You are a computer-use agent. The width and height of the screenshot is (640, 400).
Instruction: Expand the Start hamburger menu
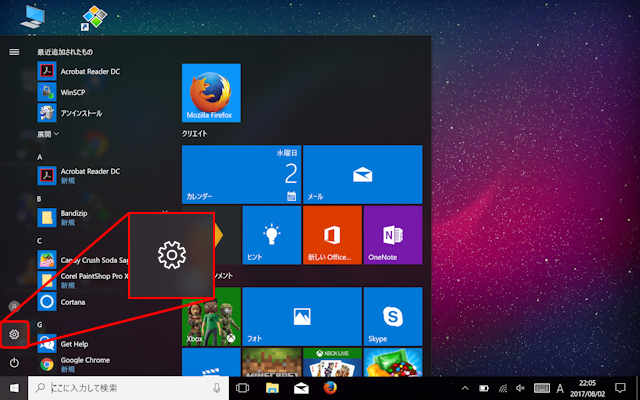click(x=14, y=51)
